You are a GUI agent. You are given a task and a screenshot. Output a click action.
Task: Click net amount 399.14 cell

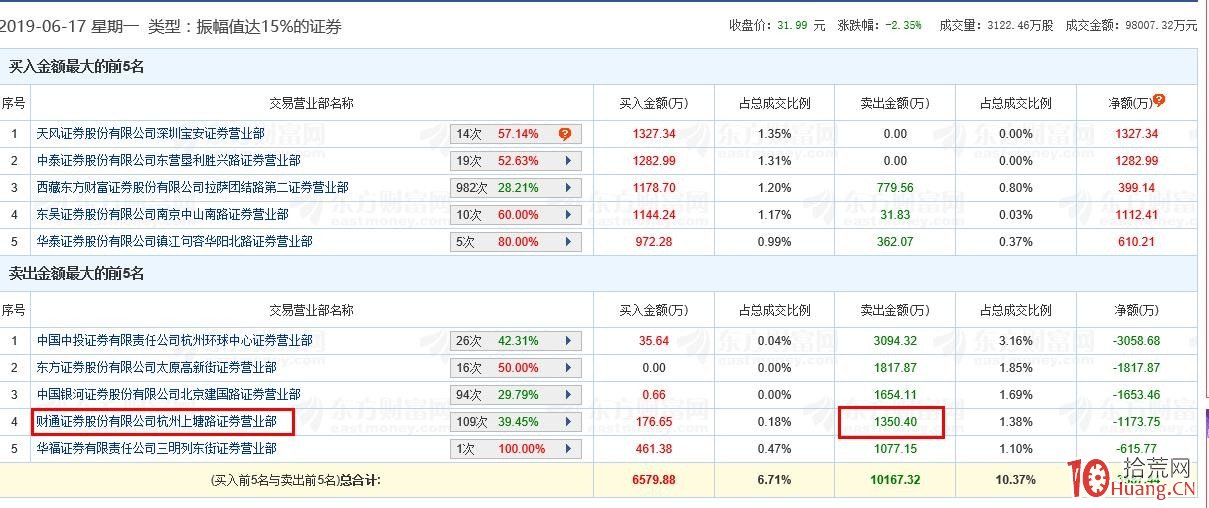tap(1136, 188)
